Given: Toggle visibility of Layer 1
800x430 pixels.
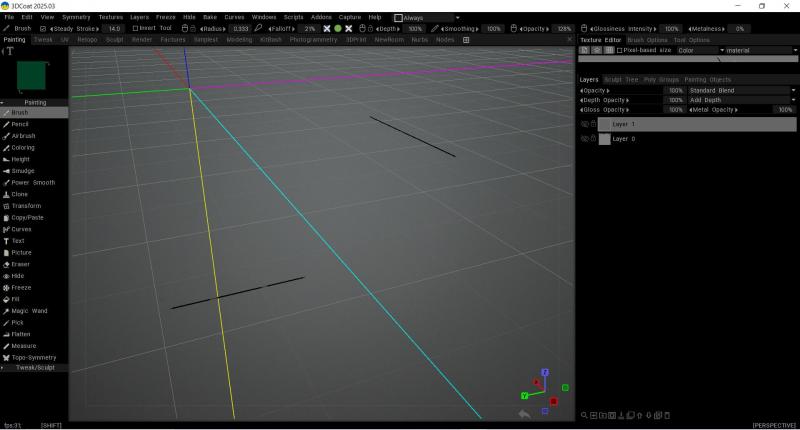Looking at the screenshot, I should pyautogui.click(x=584, y=124).
